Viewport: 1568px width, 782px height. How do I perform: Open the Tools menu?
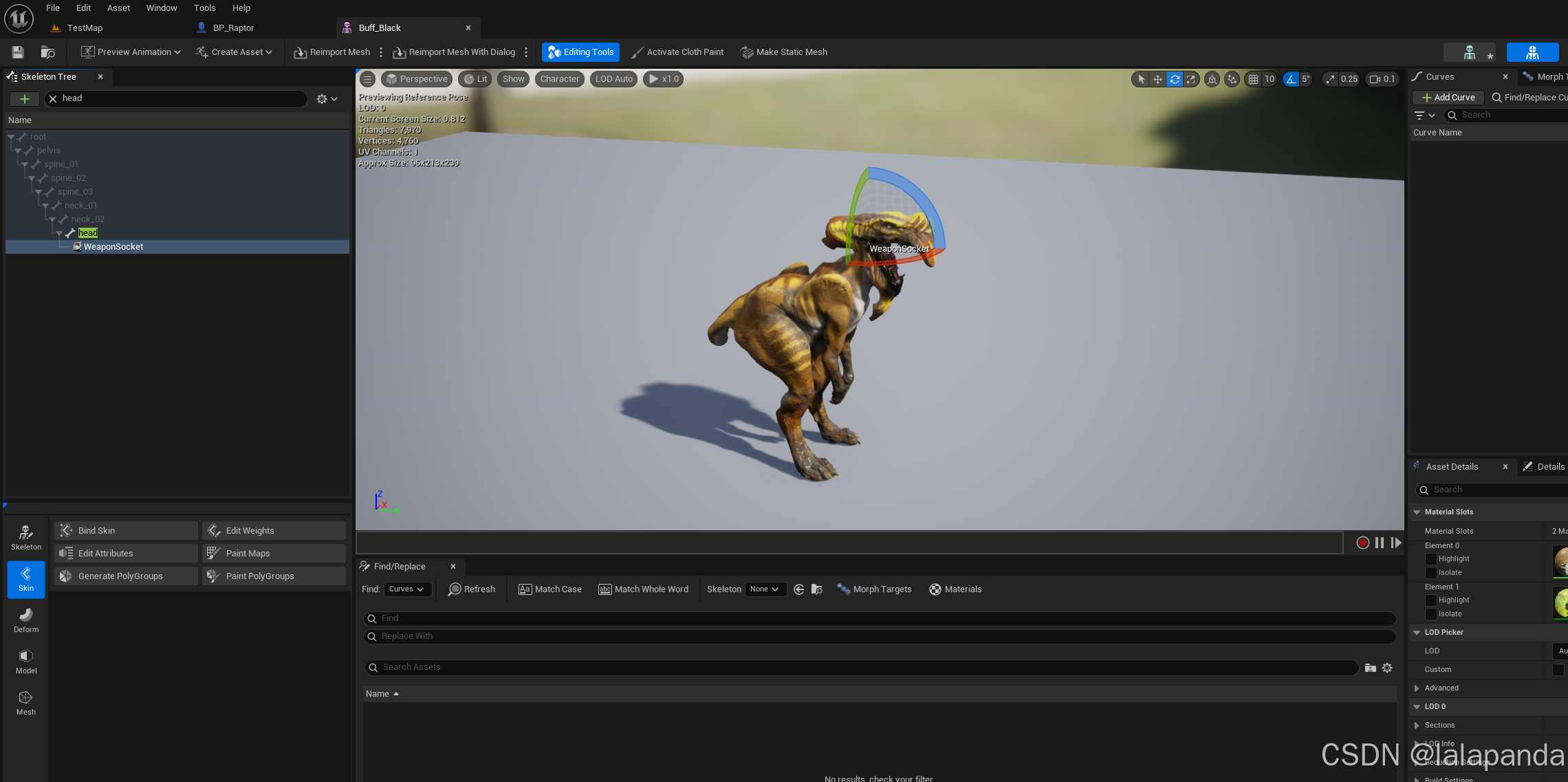coord(204,8)
